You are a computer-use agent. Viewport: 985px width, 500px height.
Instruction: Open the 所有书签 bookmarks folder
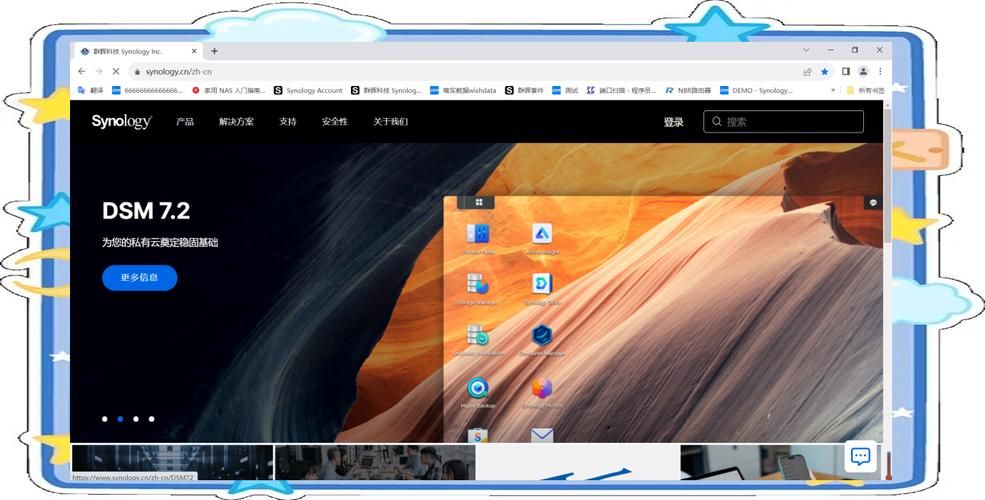(865, 90)
